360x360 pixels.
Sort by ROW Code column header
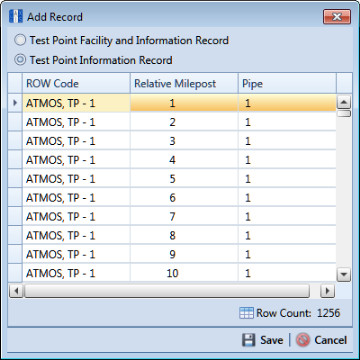[76, 83]
